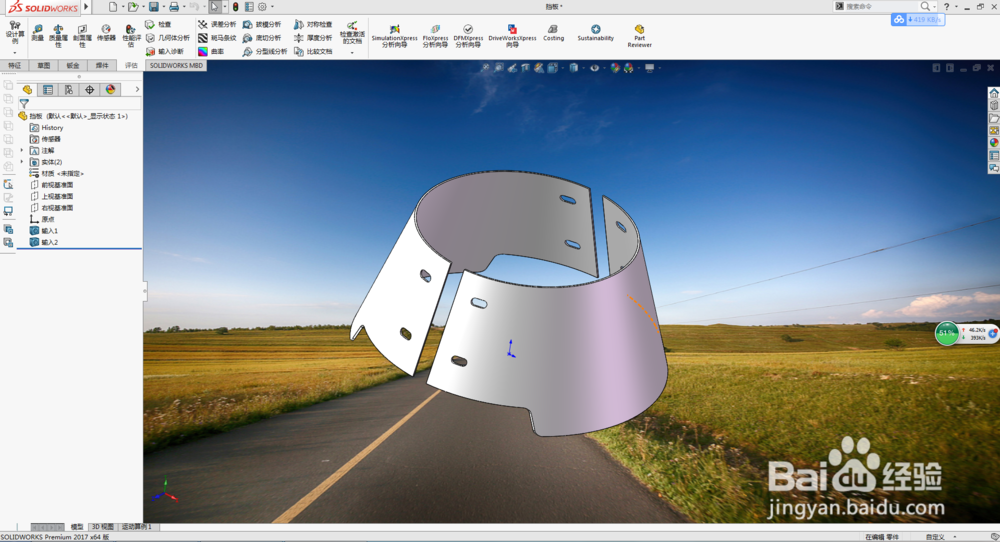Expand more manager tabs chevron

(x=137, y=90)
